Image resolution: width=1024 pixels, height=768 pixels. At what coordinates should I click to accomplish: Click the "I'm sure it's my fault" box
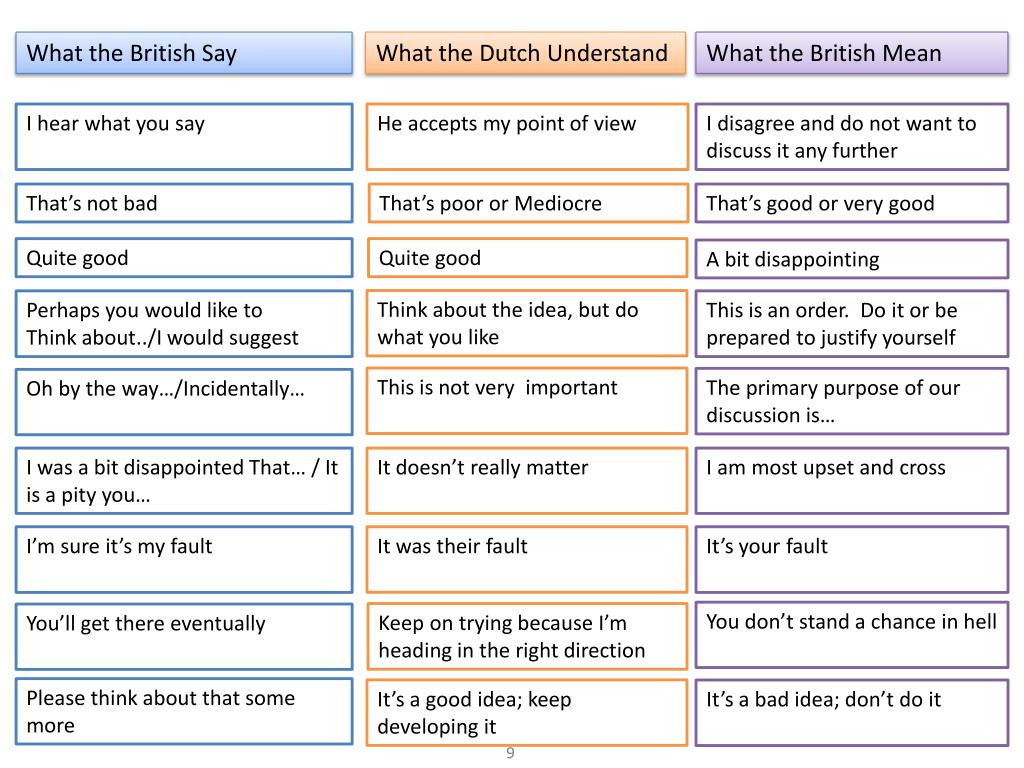click(184, 559)
